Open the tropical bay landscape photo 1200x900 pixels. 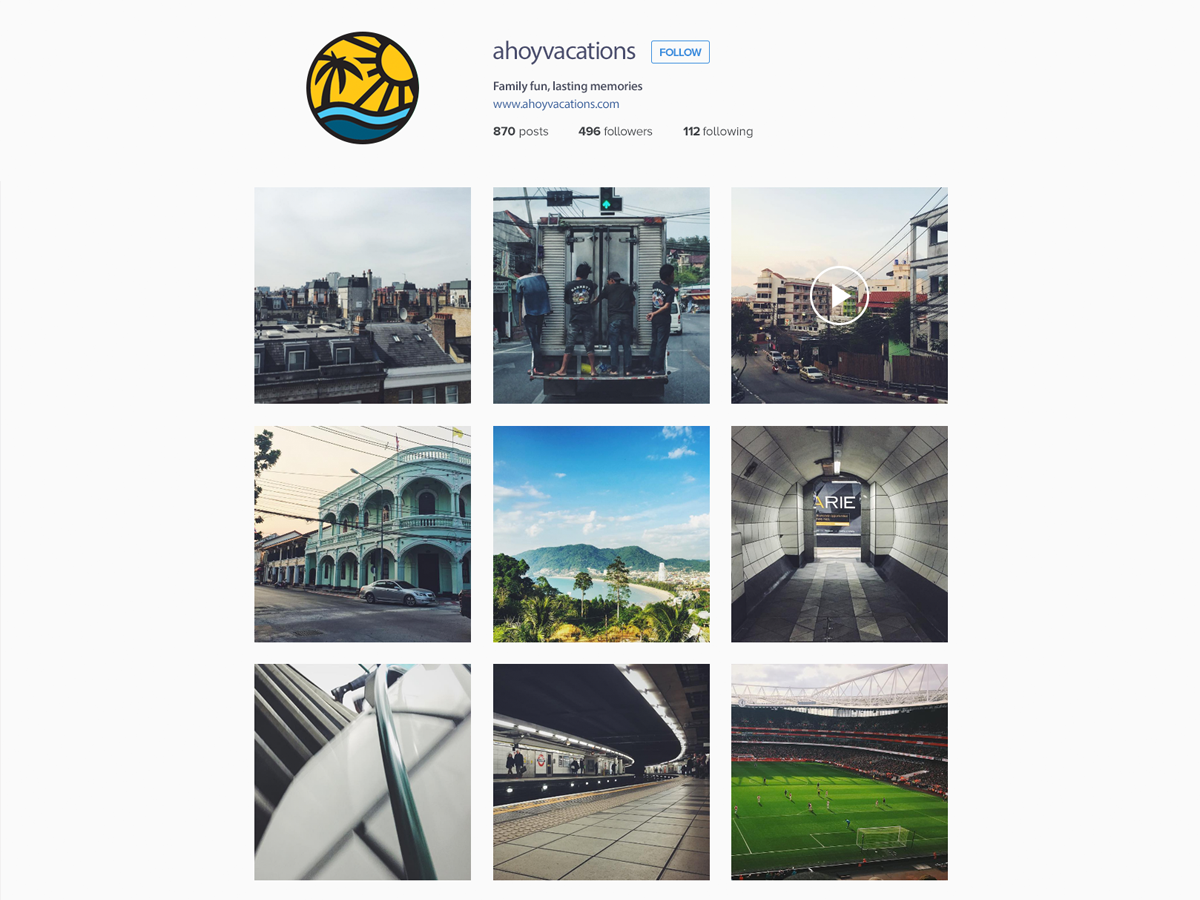coord(601,534)
